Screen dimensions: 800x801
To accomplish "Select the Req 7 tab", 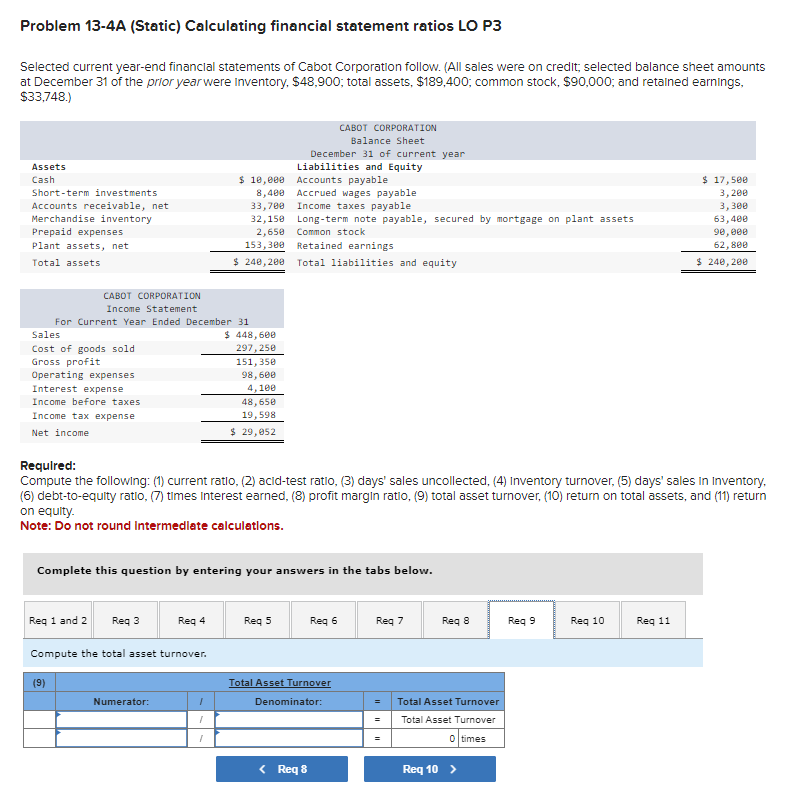I will click(x=389, y=620).
